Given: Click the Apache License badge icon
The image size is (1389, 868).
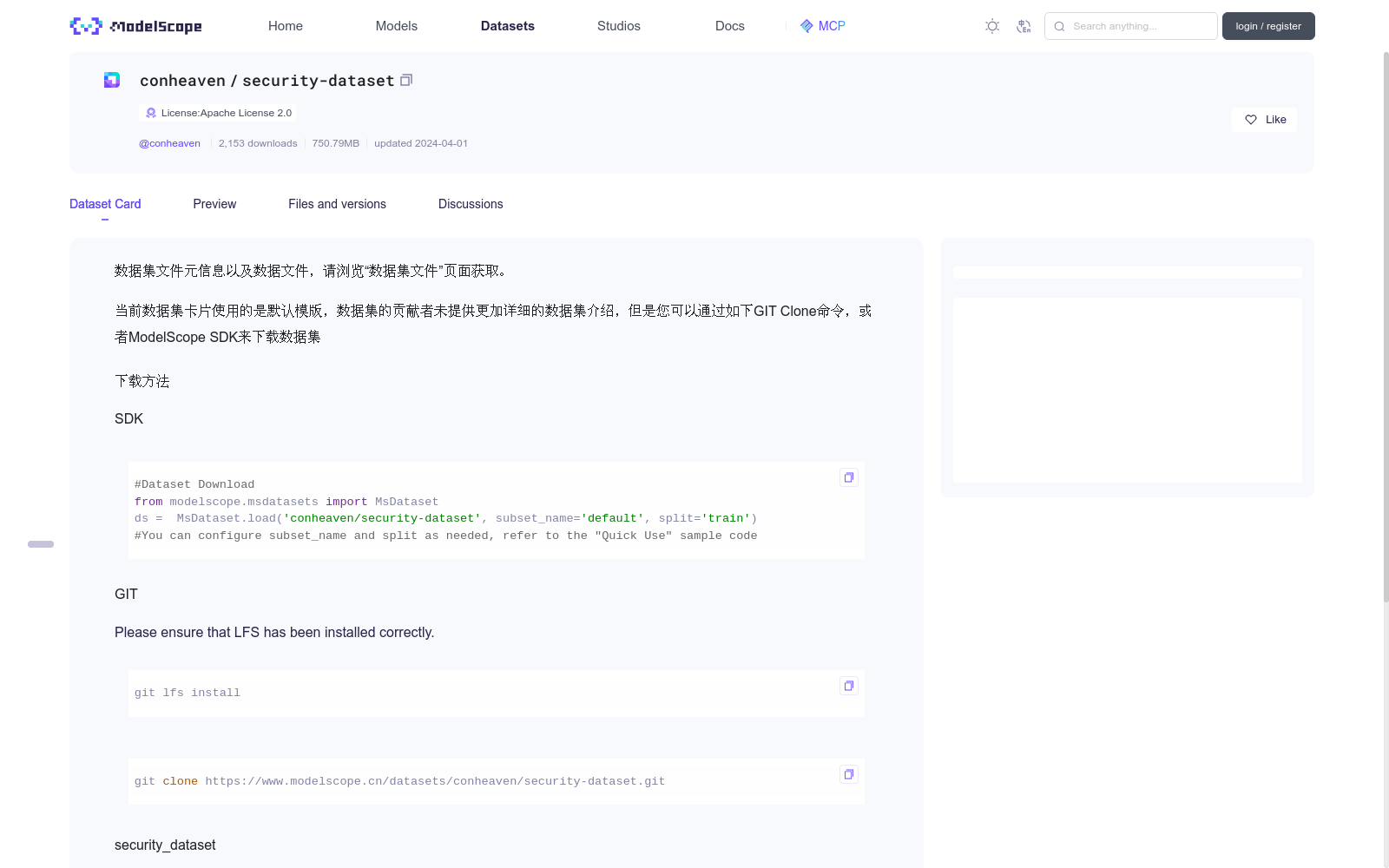Looking at the screenshot, I should pos(151,113).
